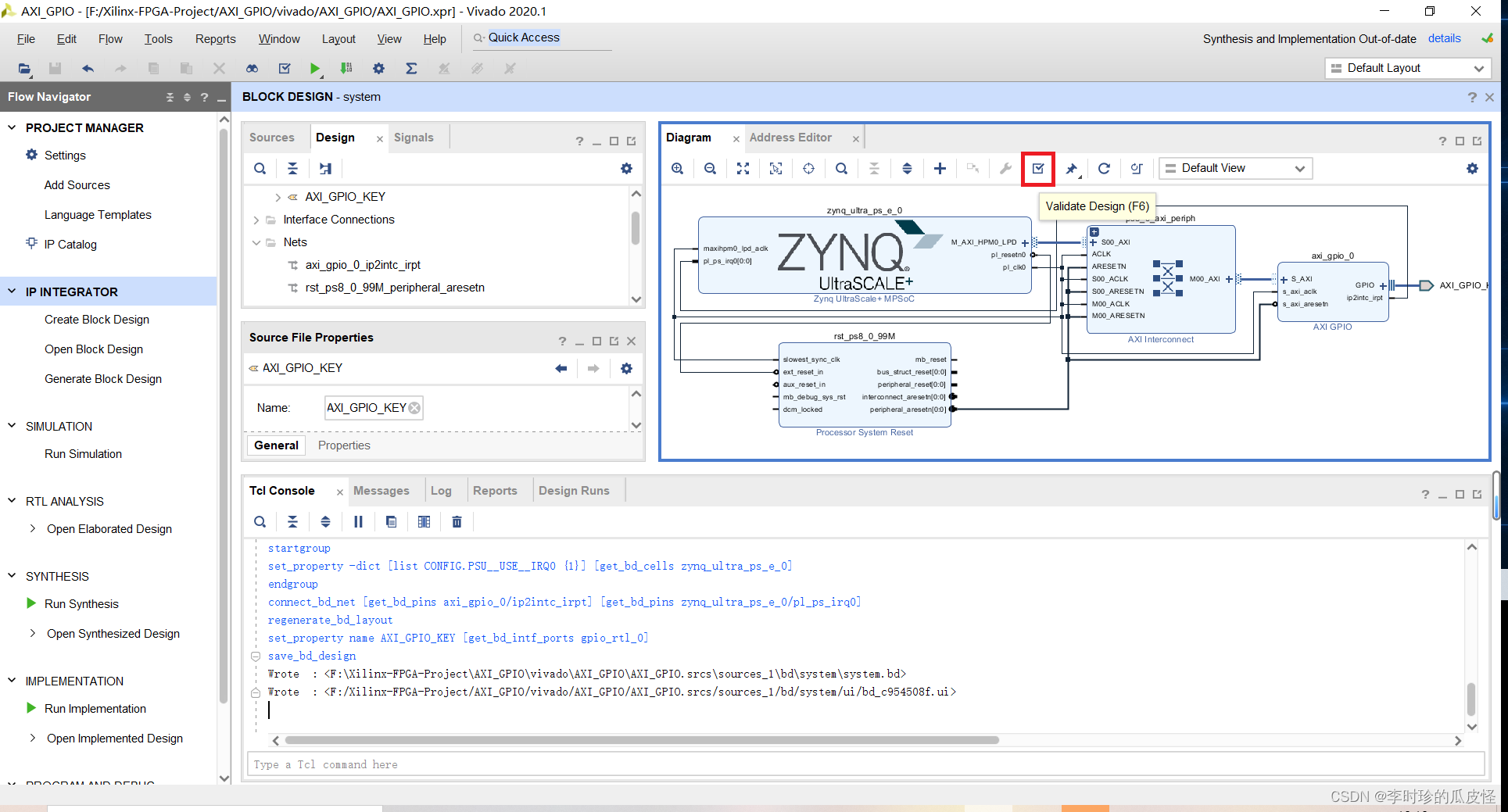Open the Flow menu
This screenshot has height=812, width=1508.
110,39
